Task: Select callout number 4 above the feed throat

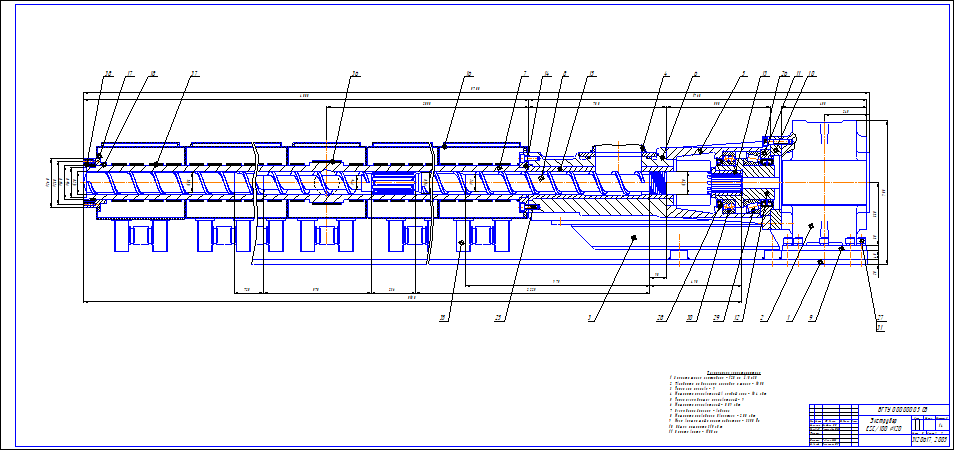Action: [666, 74]
